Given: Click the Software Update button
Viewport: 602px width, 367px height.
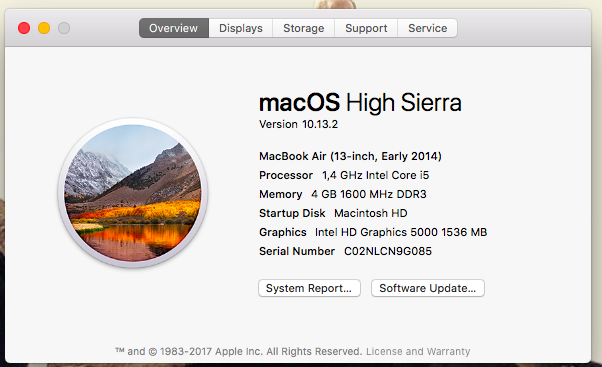Looking at the screenshot, I should click(427, 288).
